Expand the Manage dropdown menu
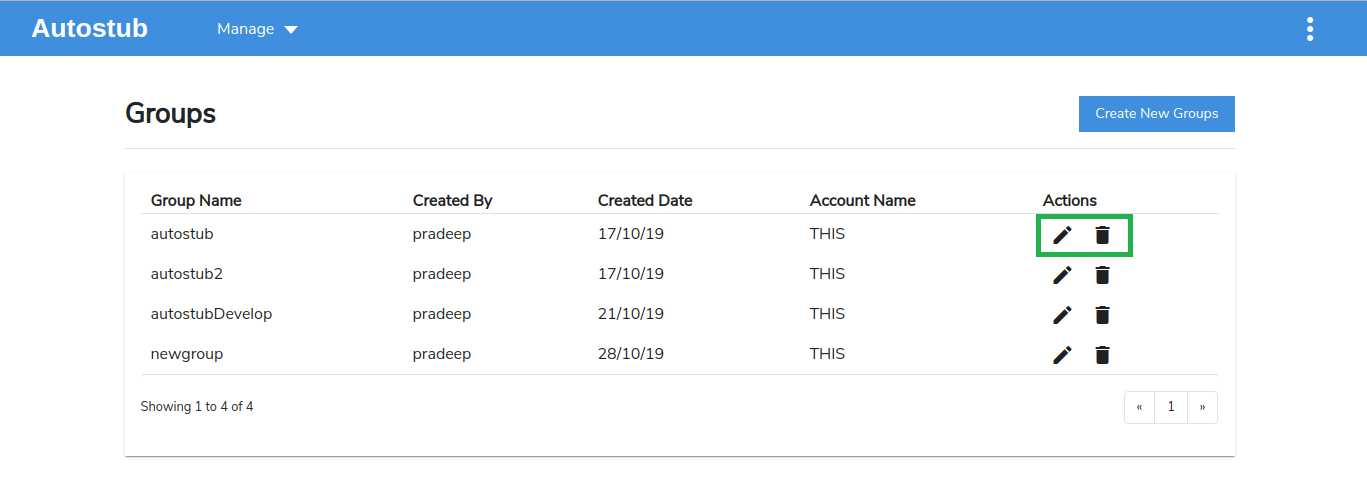The height and width of the screenshot is (499, 1367). pos(257,29)
